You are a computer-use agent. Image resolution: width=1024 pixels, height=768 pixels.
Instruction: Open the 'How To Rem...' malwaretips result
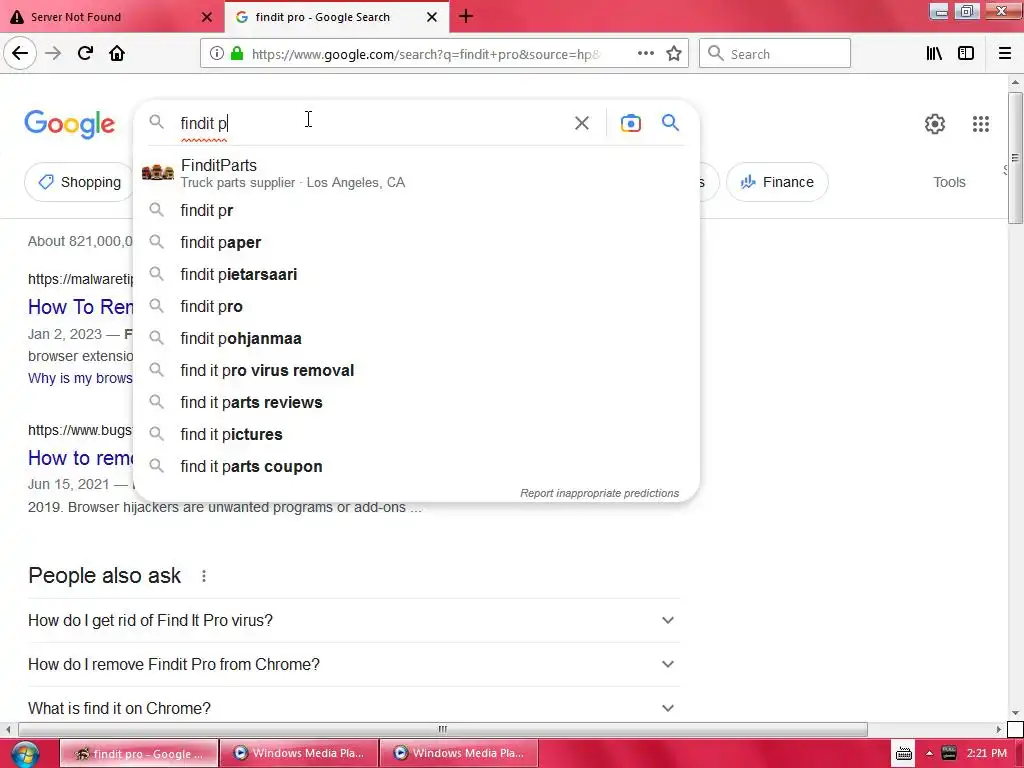click(80, 307)
